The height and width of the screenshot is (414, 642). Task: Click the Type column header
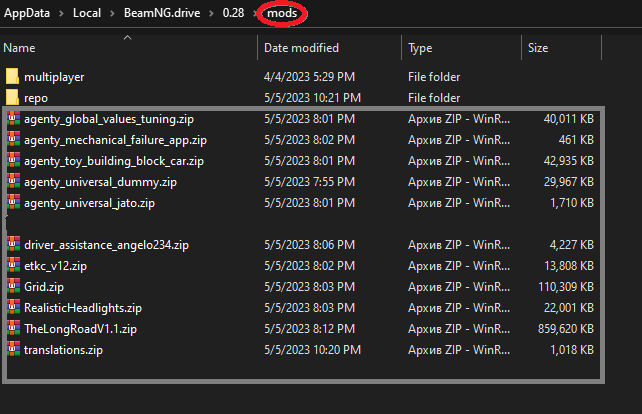(420, 48)
